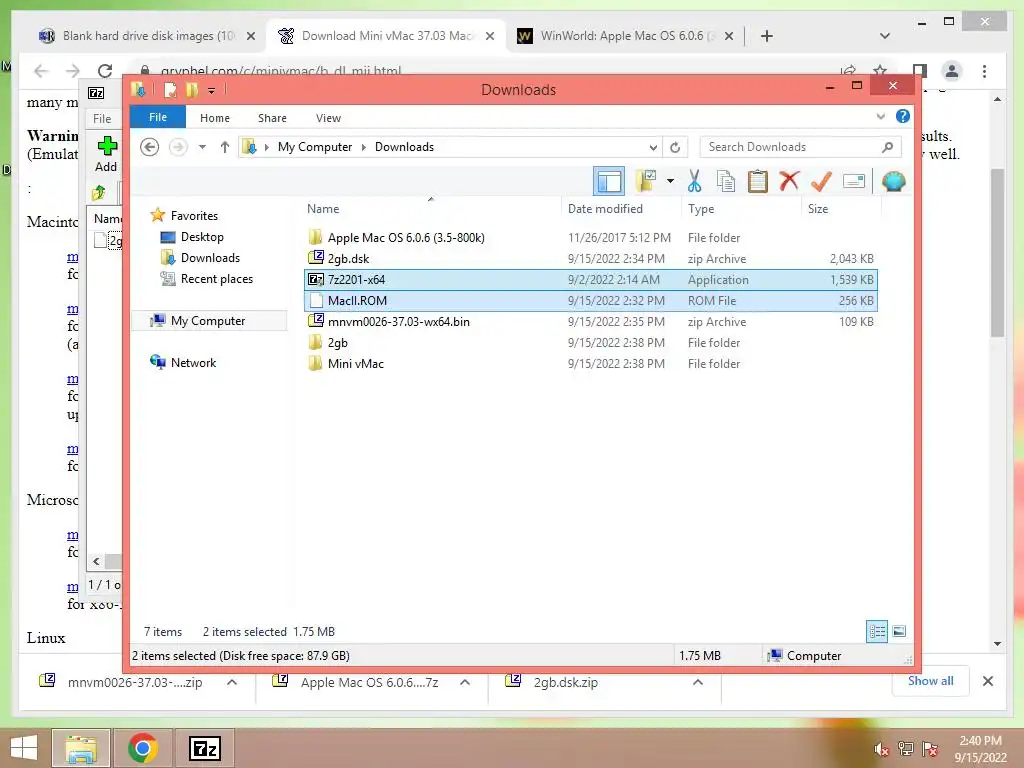Image resolution: width=1024 pixels, height=768 pixels.
Task: Sort by Type column header
Action: [701, 209]
